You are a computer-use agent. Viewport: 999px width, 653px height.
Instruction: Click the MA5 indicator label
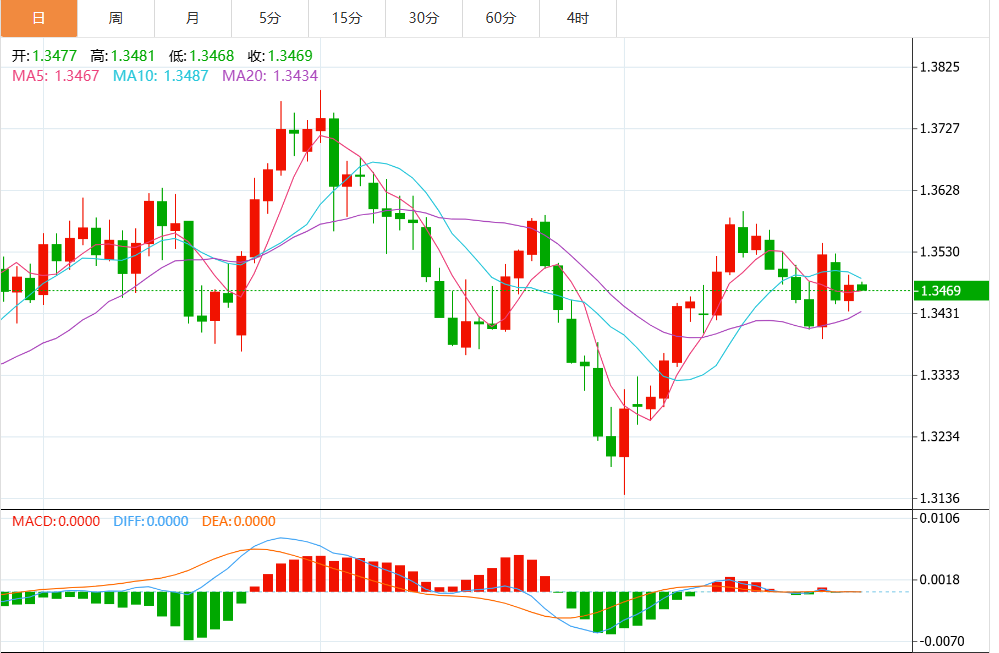click(x=56, y=76)
